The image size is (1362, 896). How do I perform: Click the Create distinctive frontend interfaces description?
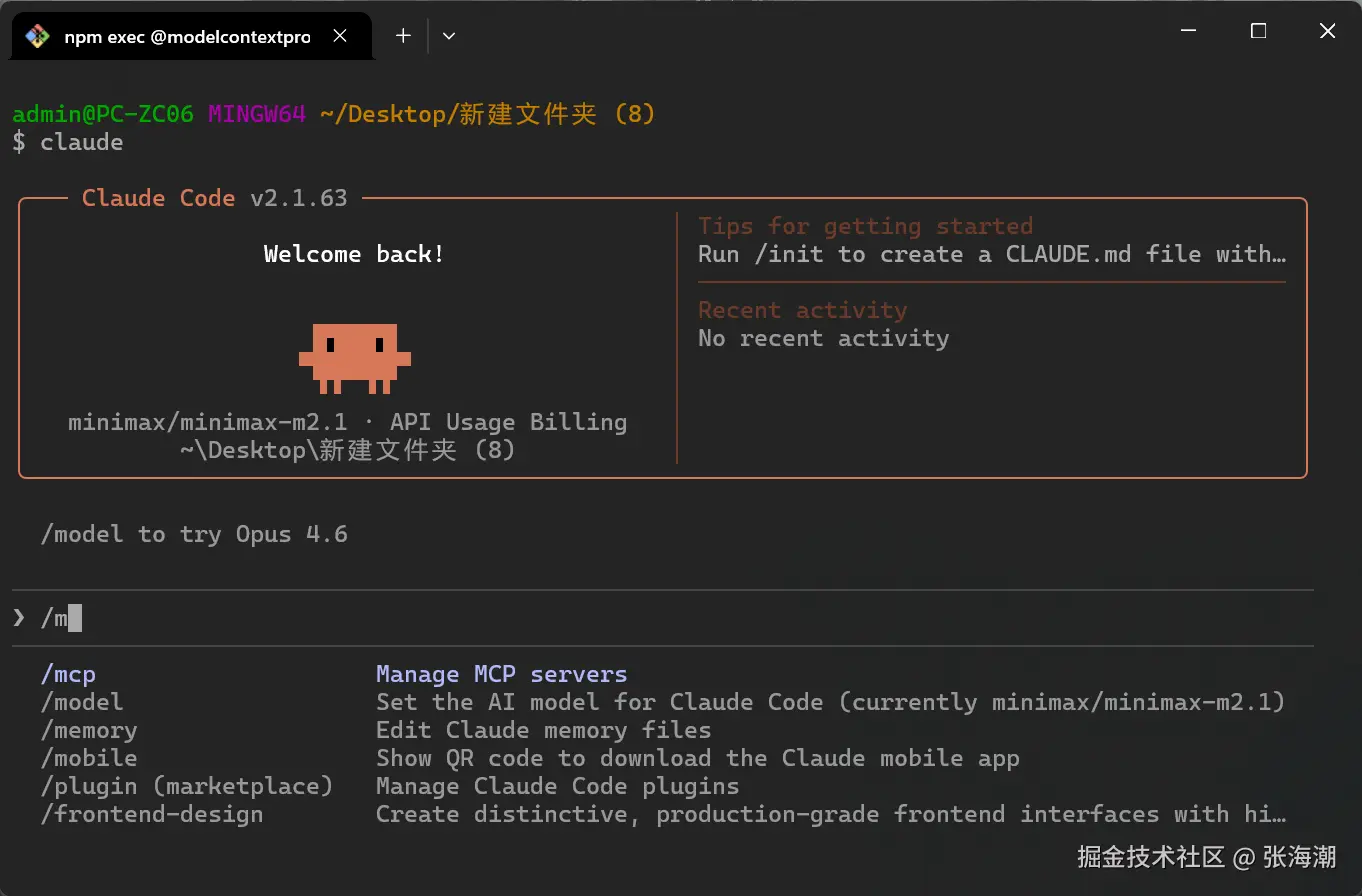tap(831, 814)
